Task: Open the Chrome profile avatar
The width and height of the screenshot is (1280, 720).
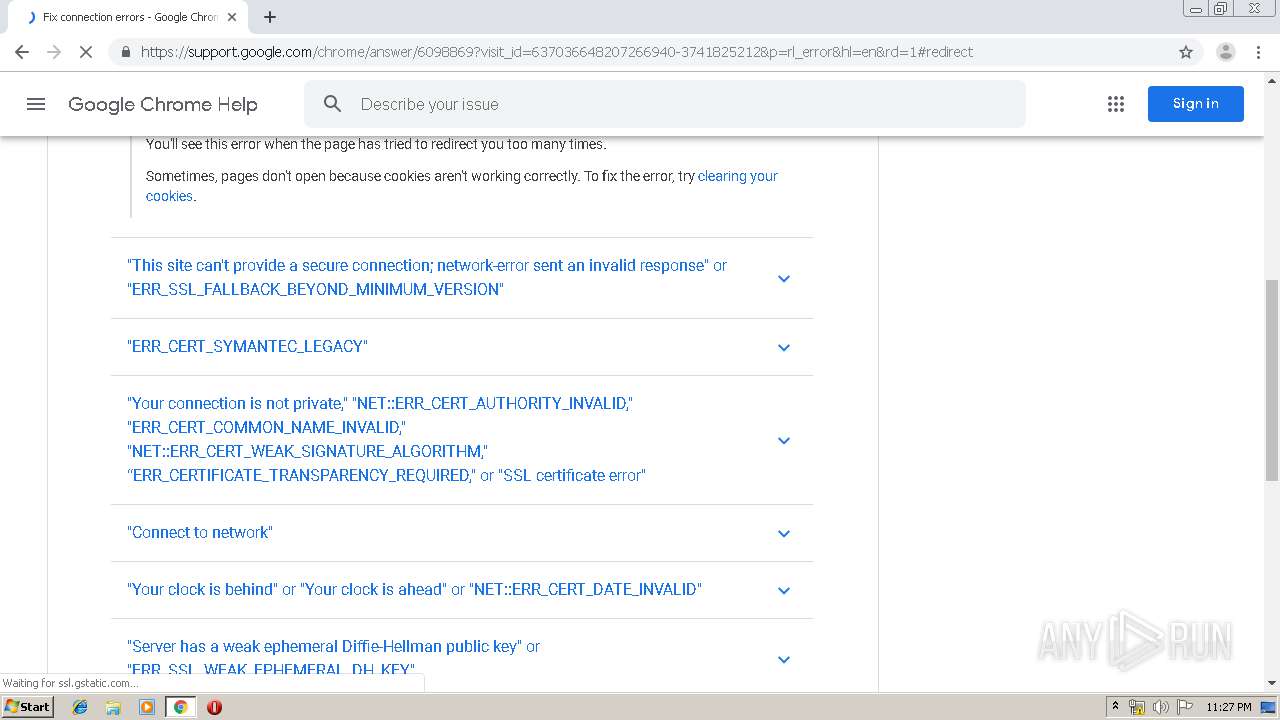Action: (1225, 52)
